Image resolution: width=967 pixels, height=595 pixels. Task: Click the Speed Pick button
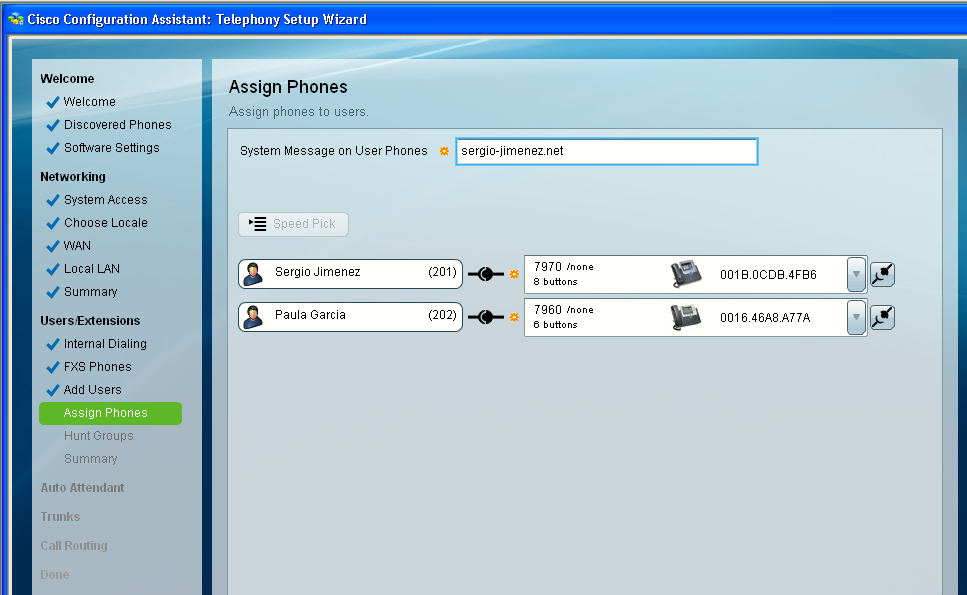294,224
